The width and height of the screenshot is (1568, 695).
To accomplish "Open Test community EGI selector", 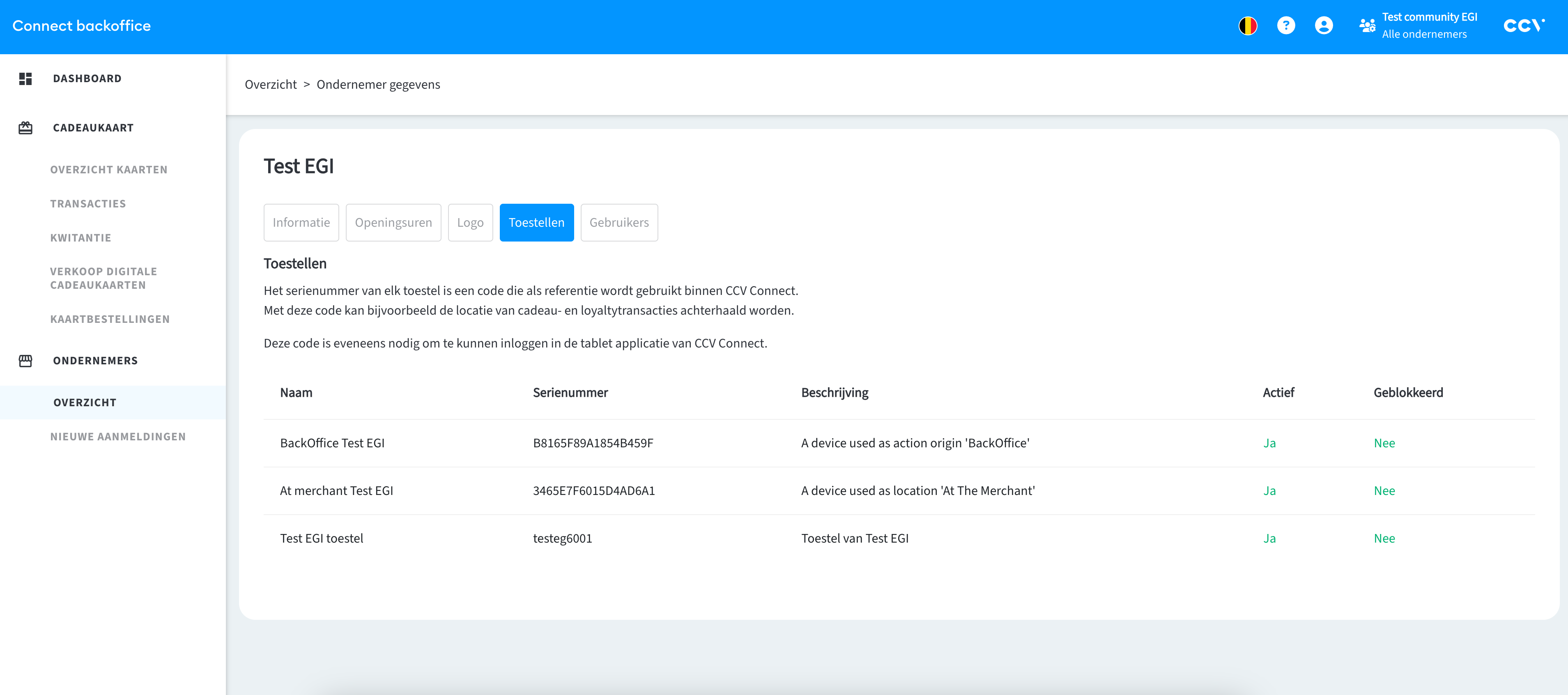I will tap(1429, 25).
